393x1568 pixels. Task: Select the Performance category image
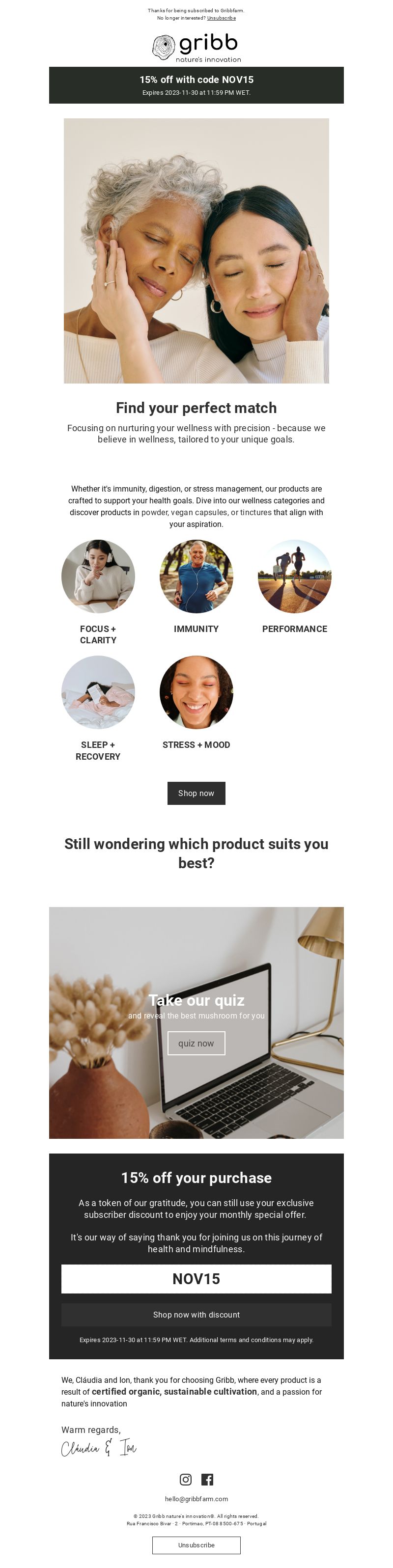294,576
